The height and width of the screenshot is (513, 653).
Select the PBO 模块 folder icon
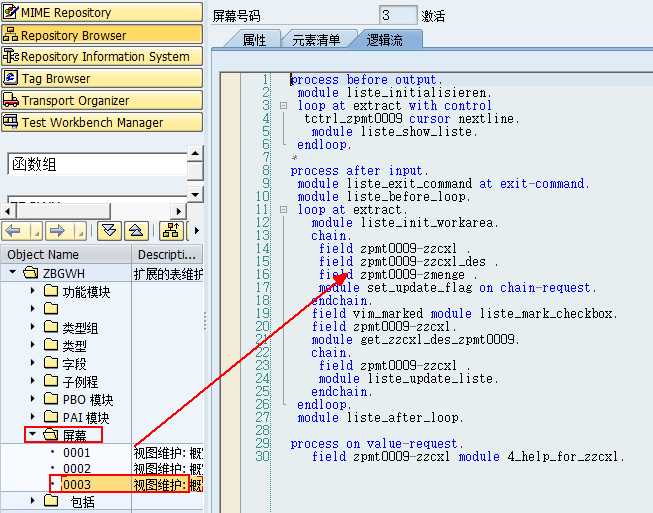pyautogui.click(x=51, y=398)
